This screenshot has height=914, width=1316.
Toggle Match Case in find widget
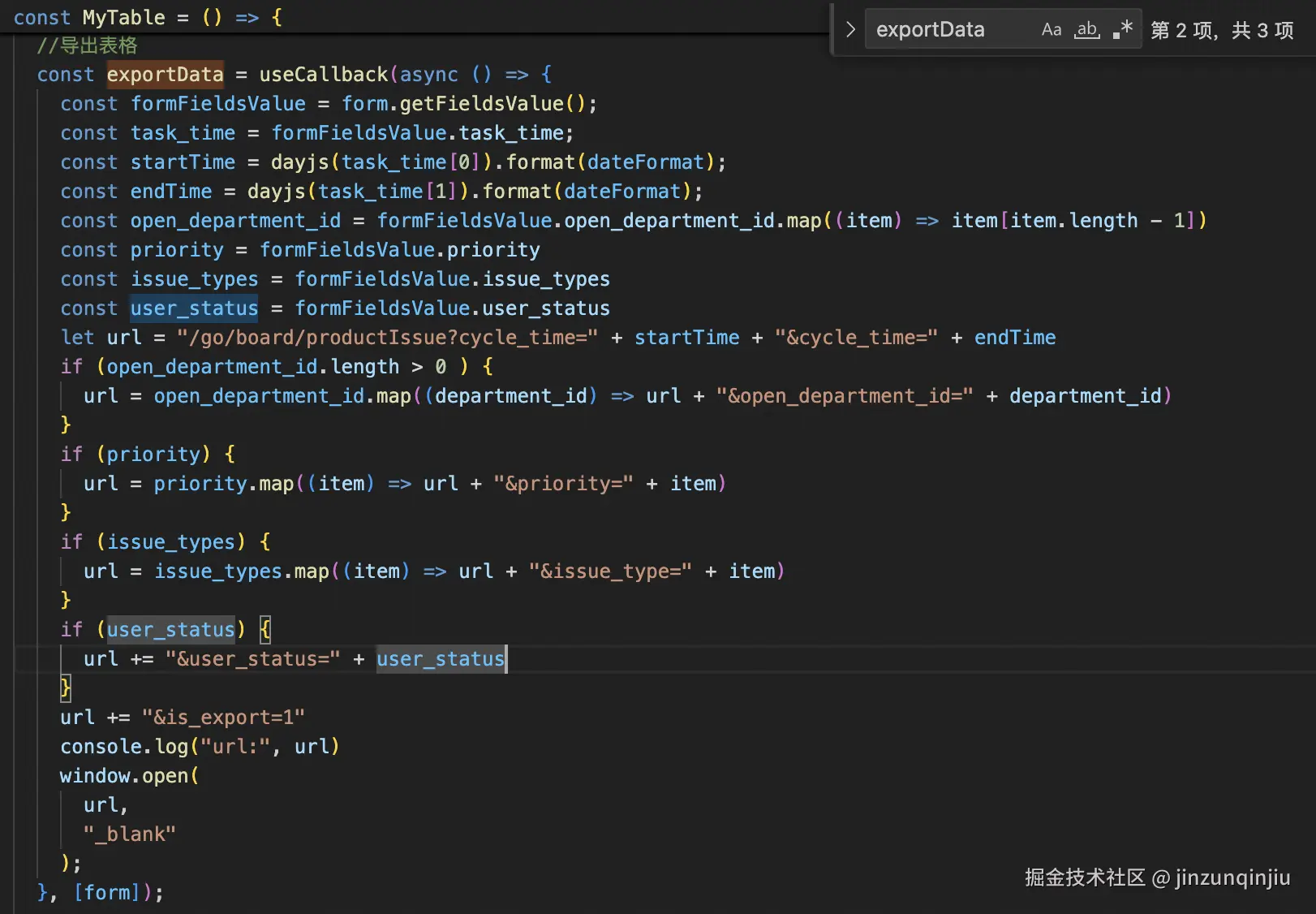click(1052, 30)
